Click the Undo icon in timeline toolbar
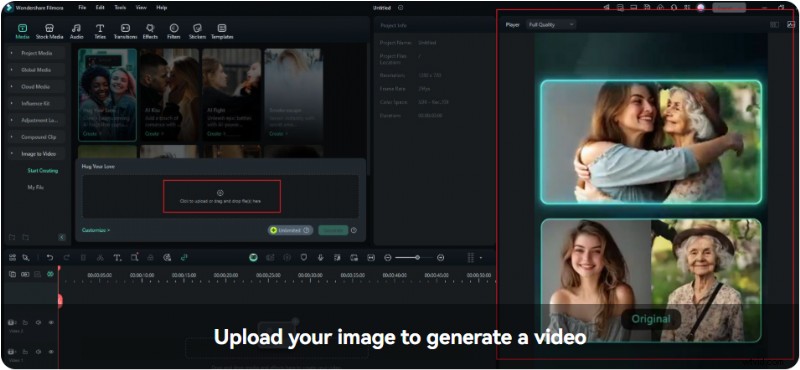 (49, 258)
